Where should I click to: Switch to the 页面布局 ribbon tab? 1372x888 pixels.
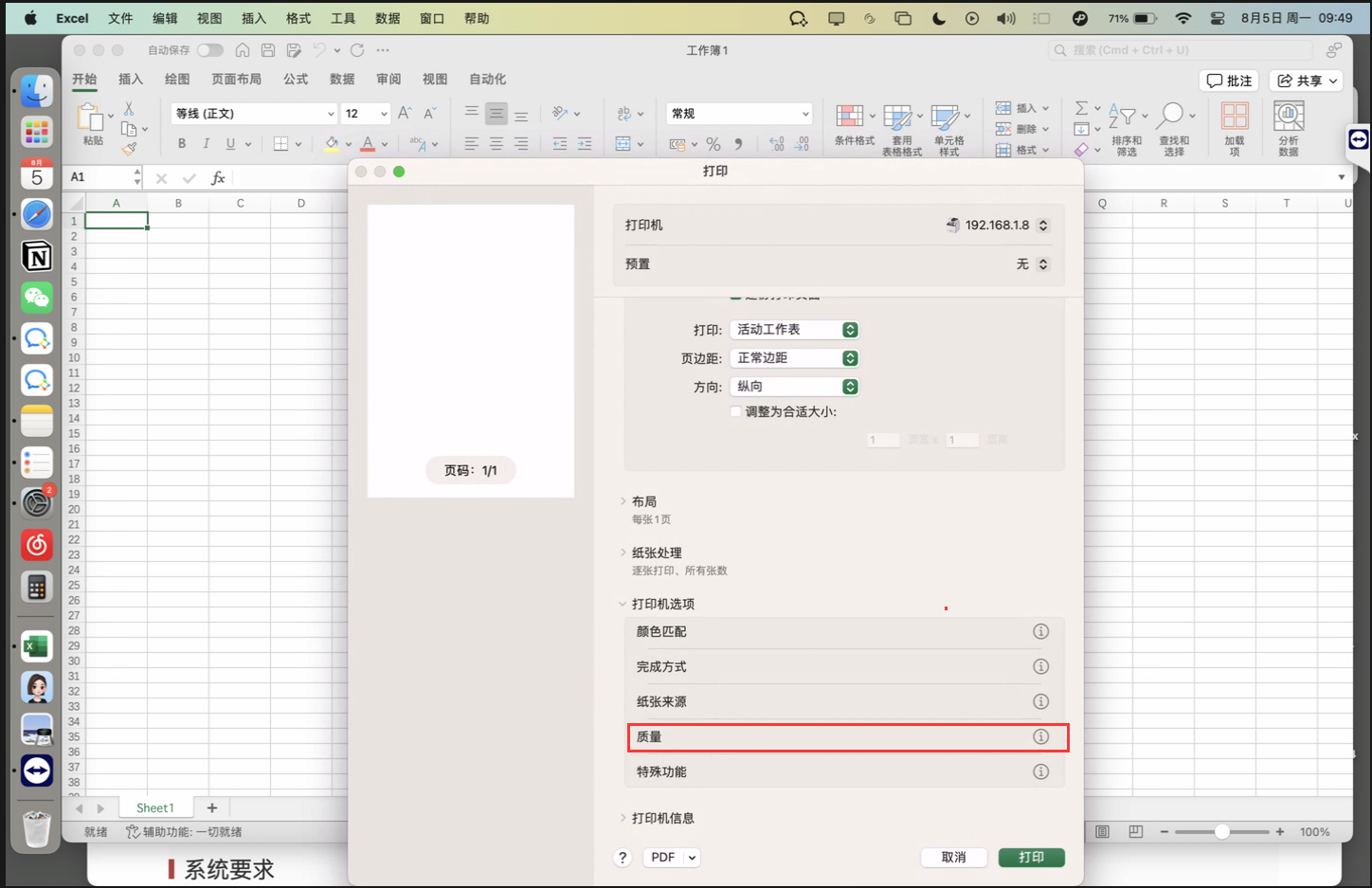(236, 80)
